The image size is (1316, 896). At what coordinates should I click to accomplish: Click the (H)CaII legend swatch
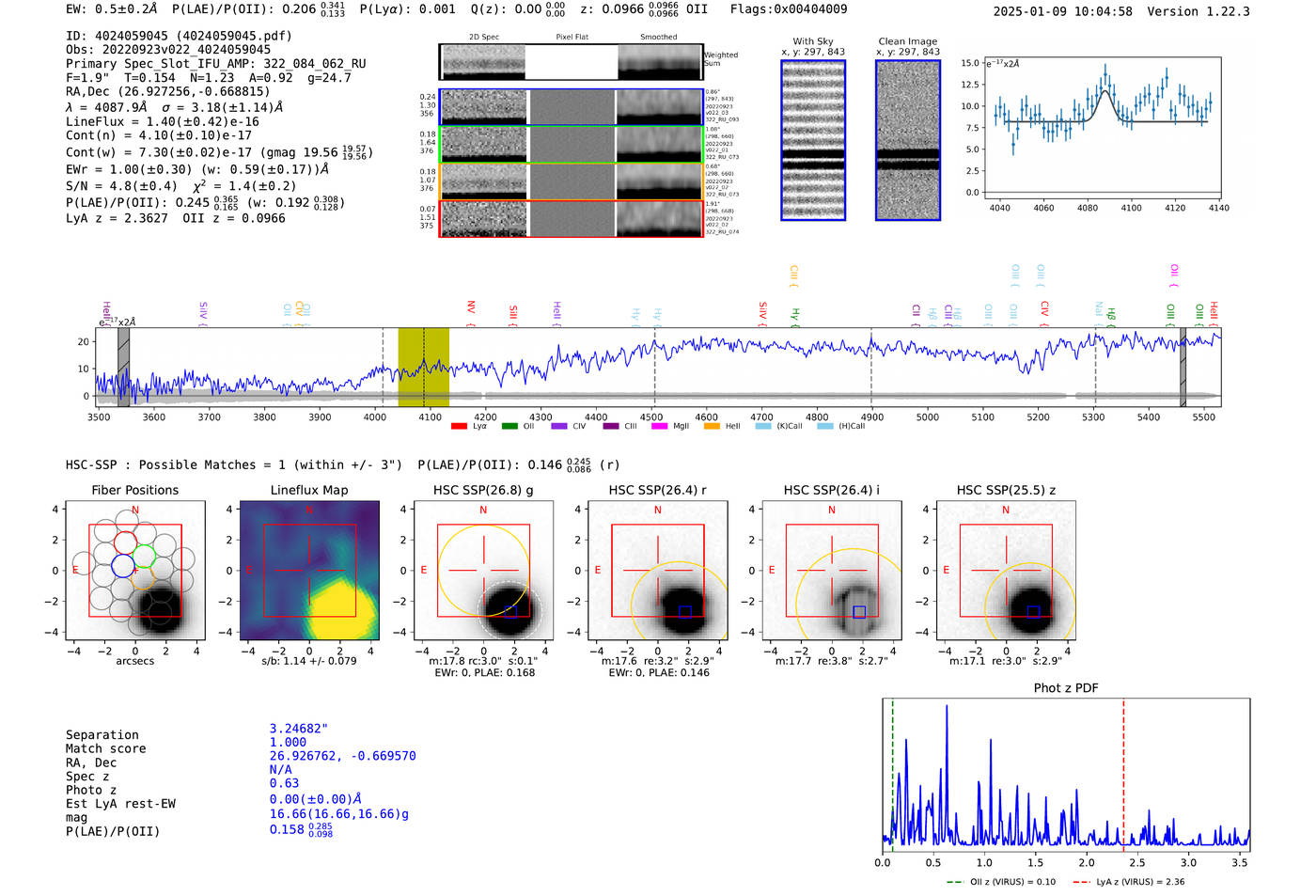pyautogui.click(x=824, y=426)
